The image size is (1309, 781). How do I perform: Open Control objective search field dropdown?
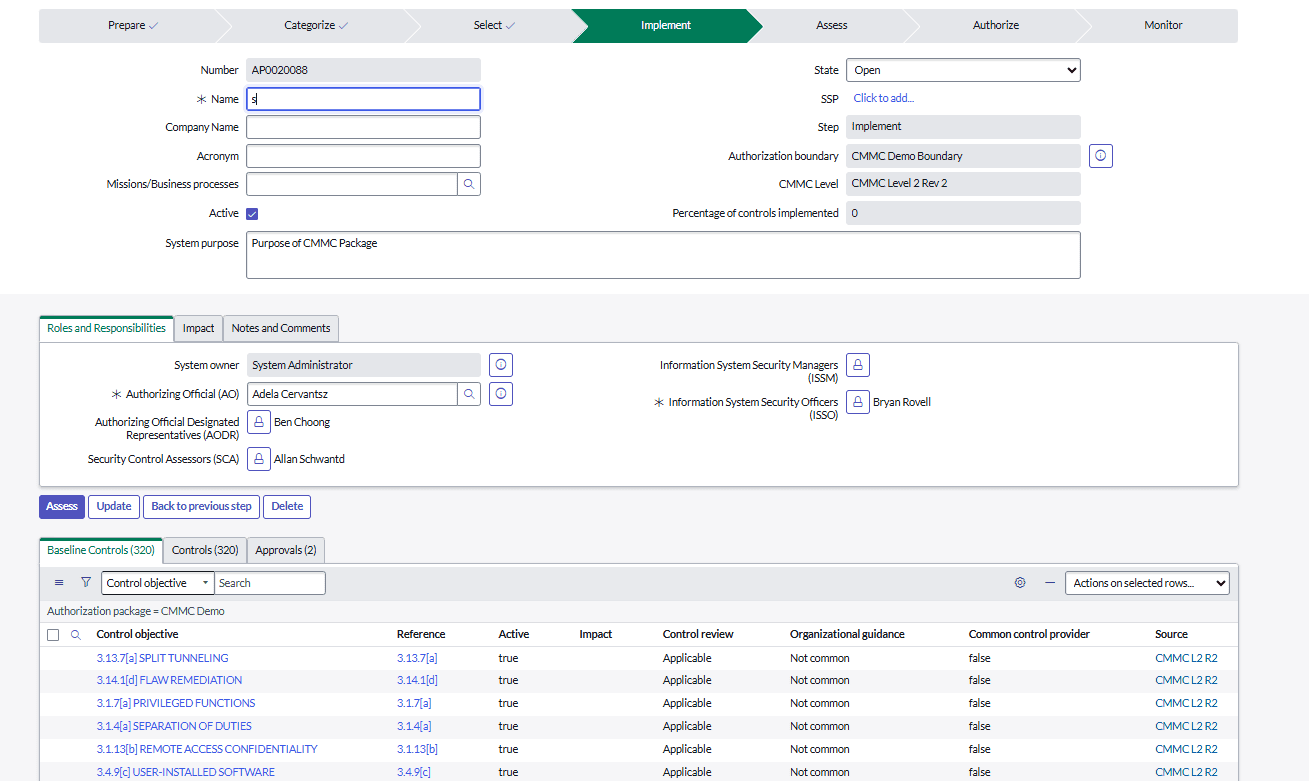tap(158, 583)
